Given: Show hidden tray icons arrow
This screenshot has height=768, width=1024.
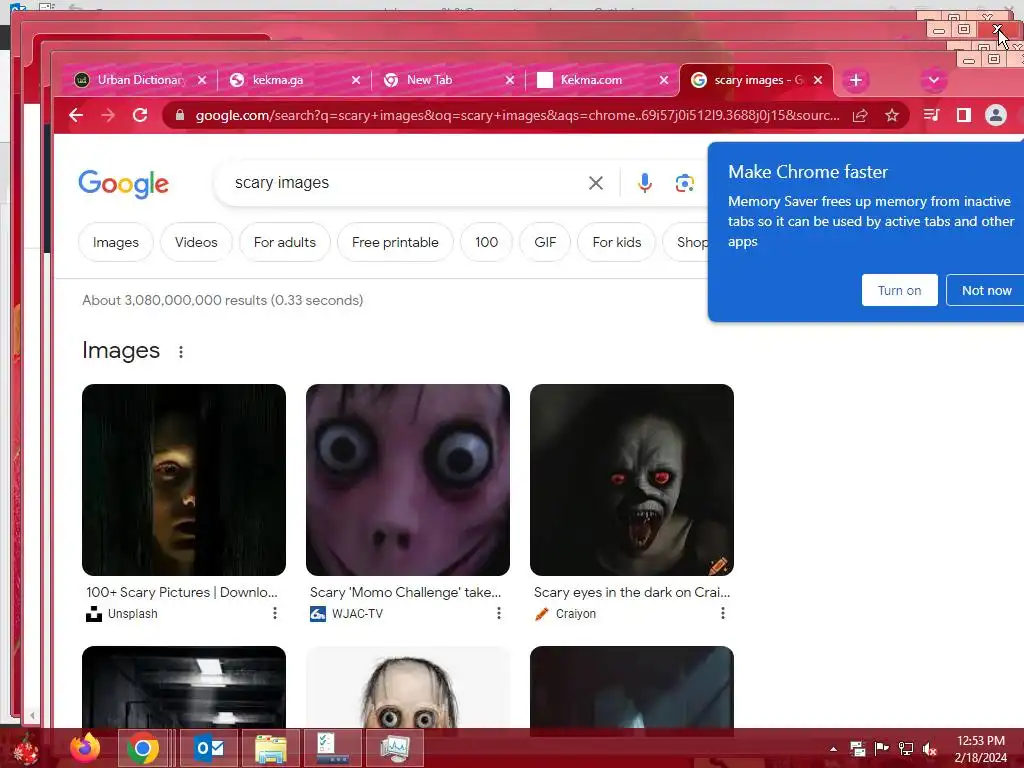Looking at the screenshot, I should (833, 749).
